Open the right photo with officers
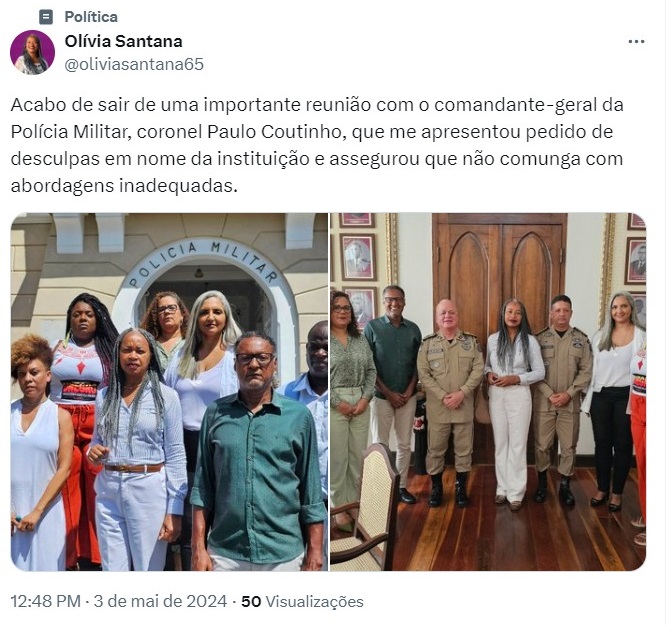Viewport: 667px width, 625px height. (488, 392)
